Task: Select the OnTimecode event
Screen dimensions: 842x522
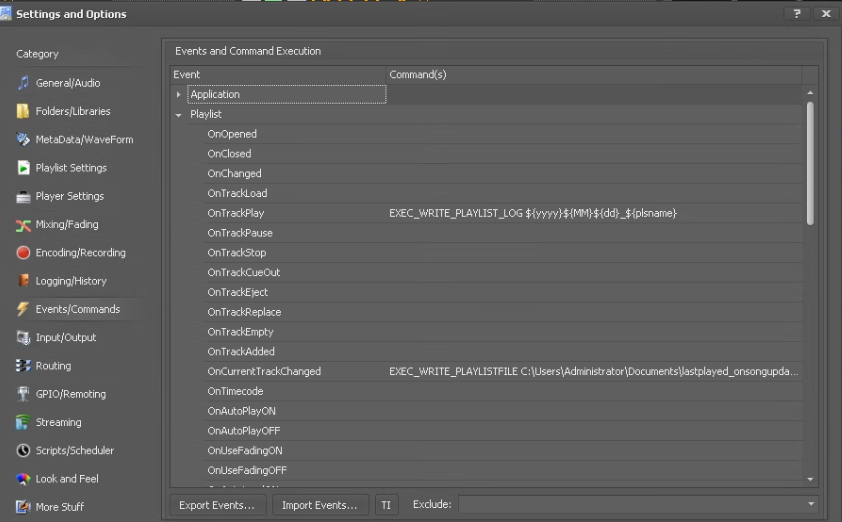Action: (x=235, y=392)
